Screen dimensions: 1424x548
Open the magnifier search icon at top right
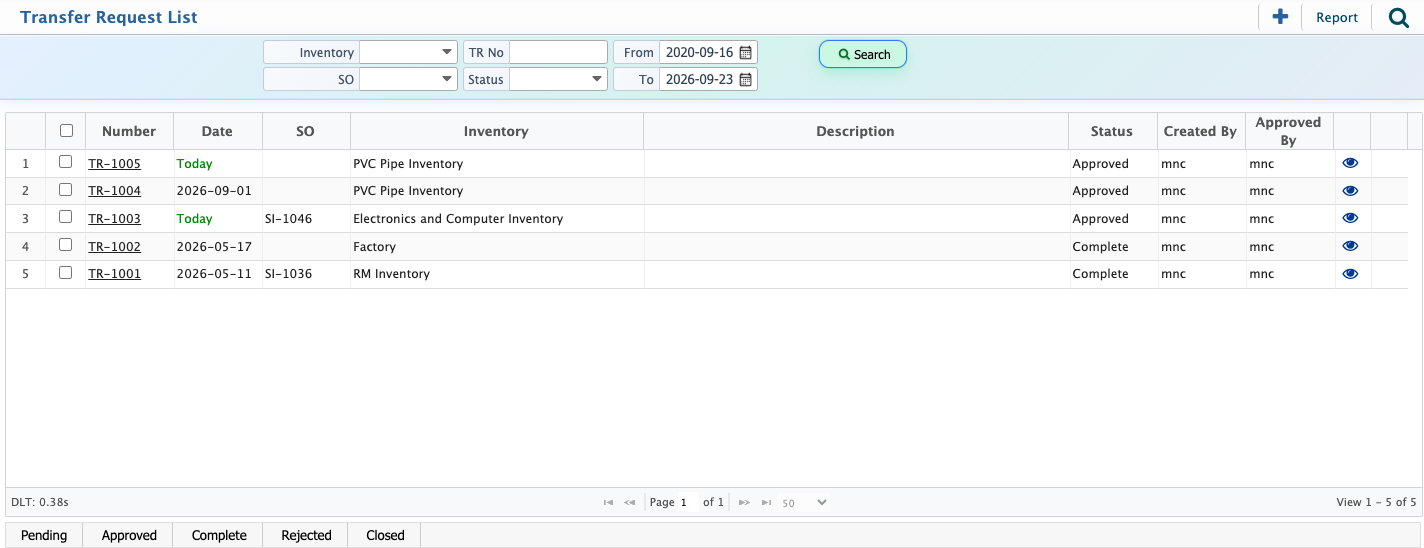pos(1399,17)
